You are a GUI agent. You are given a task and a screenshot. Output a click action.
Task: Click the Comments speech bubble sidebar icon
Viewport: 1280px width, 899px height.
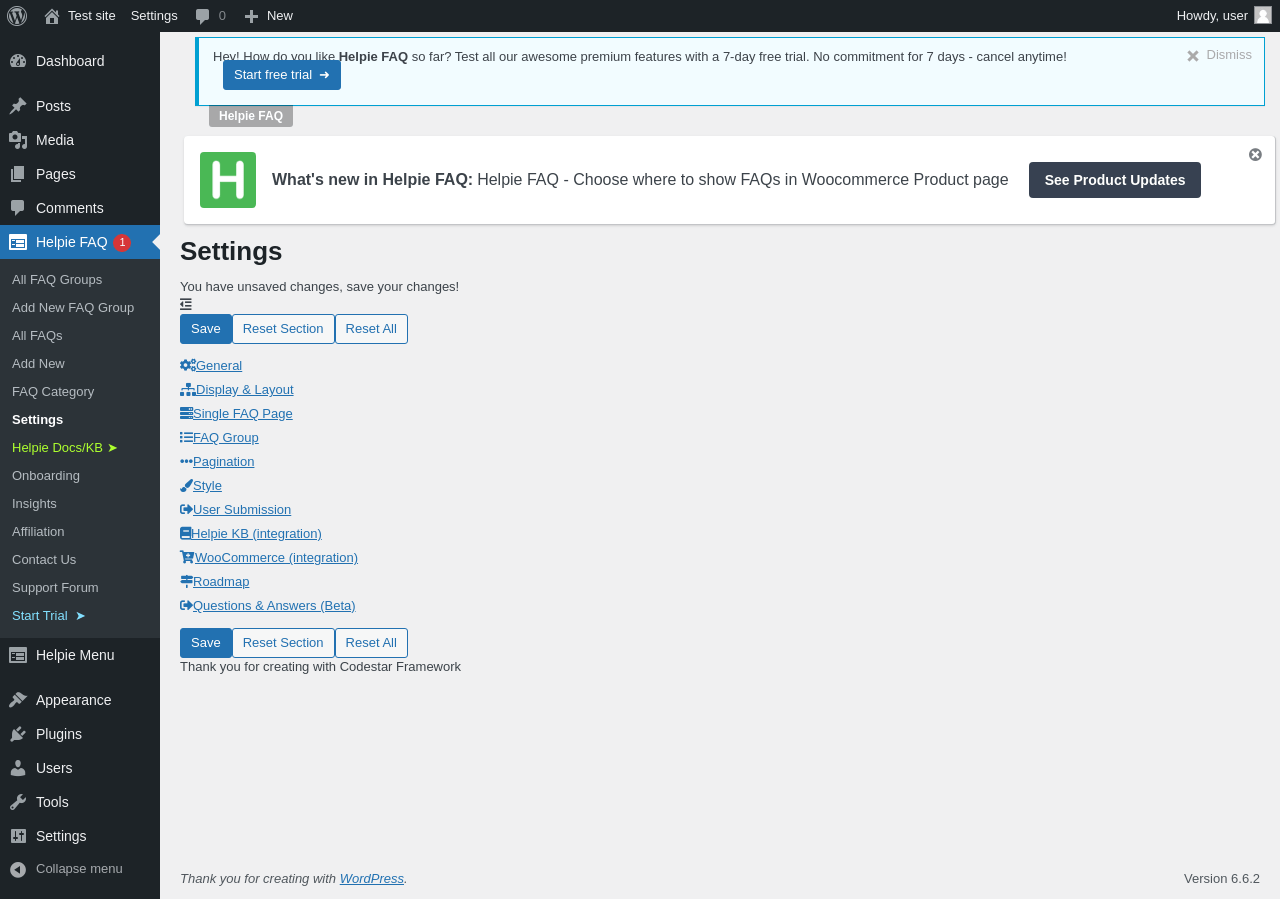click(18, 208)
